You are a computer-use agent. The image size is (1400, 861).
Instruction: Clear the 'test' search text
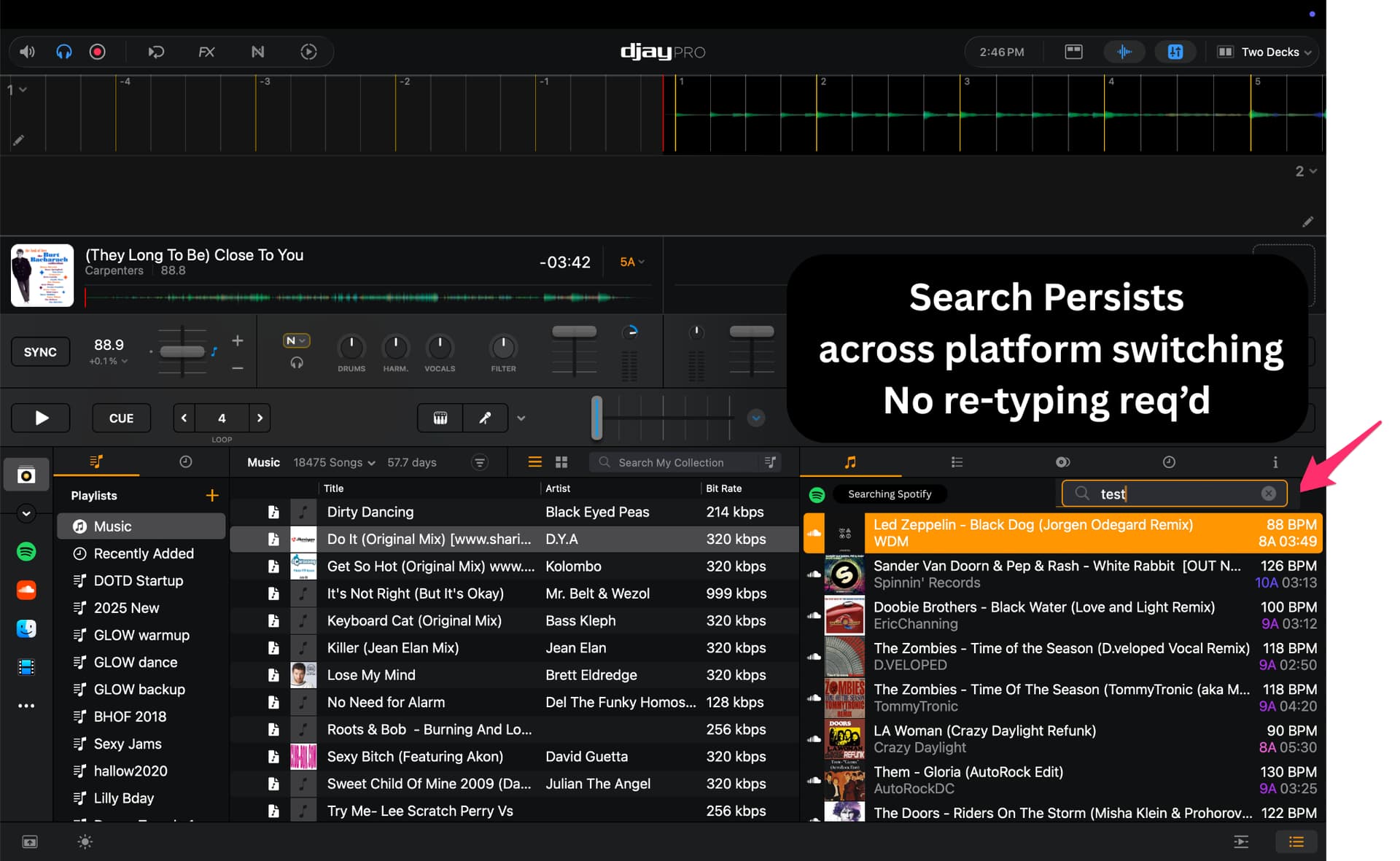pos(1269,494)
